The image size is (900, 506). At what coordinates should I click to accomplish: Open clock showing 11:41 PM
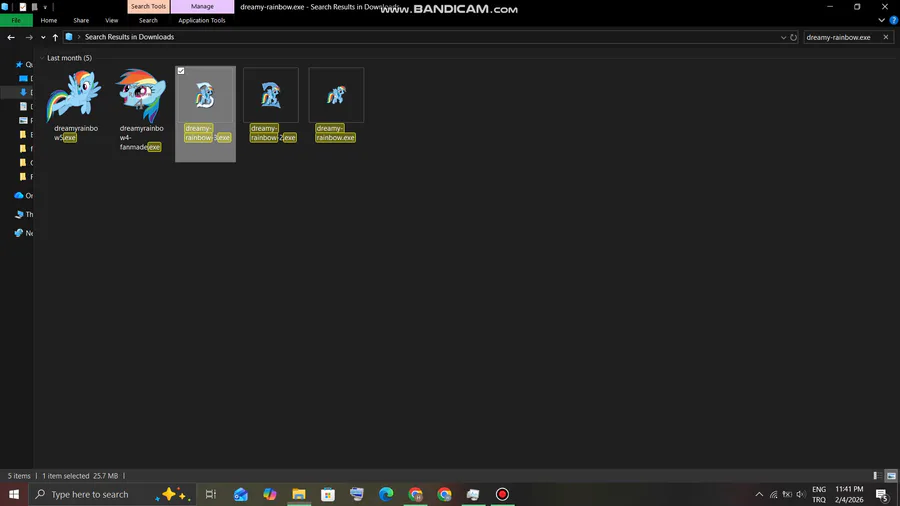[849, 494]
